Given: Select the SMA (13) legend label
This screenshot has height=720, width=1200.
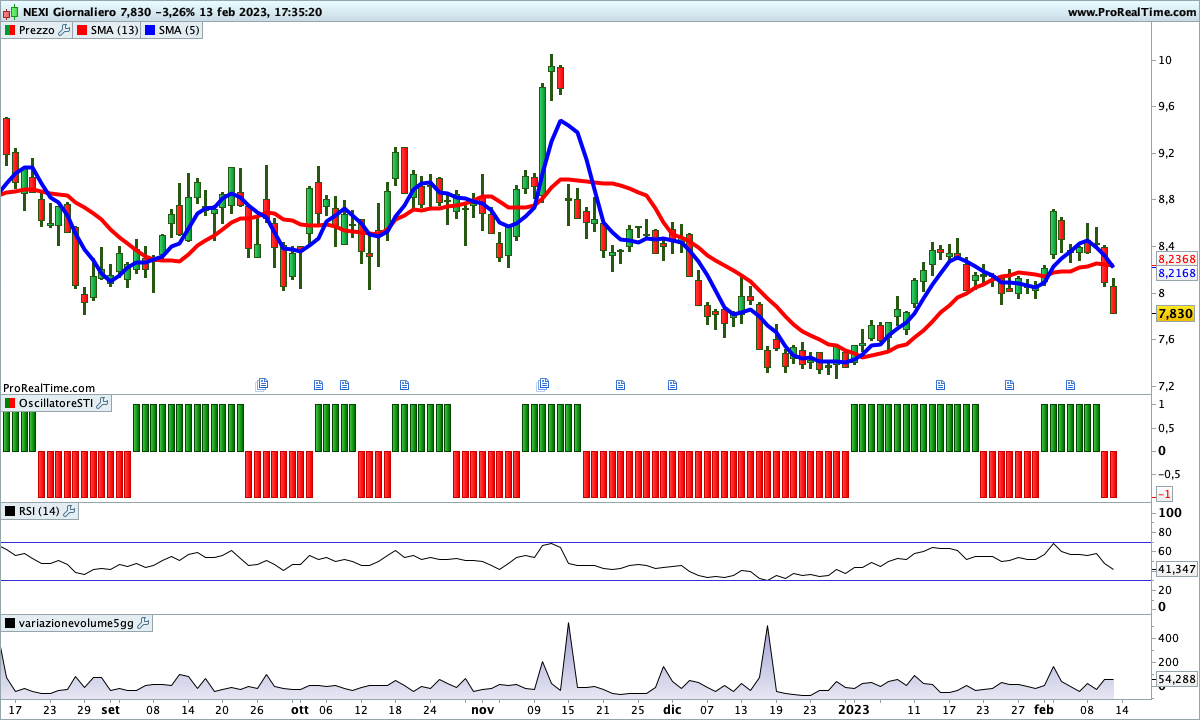Looking at the screenshot, I should (x=115, y=30).
